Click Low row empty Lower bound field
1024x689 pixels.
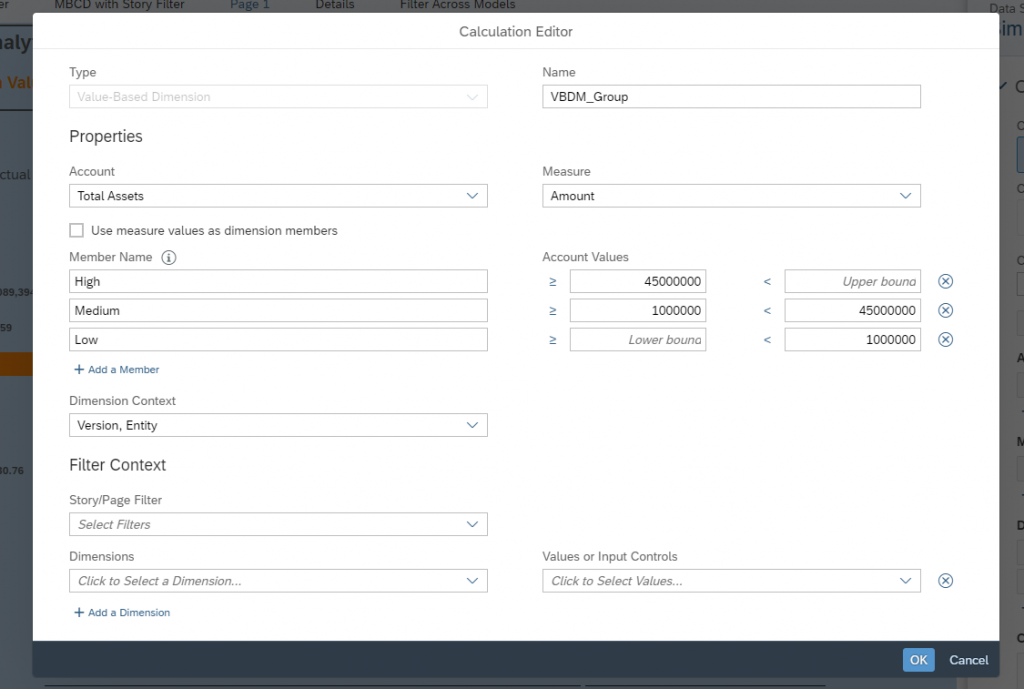click(x=638, y=340)
